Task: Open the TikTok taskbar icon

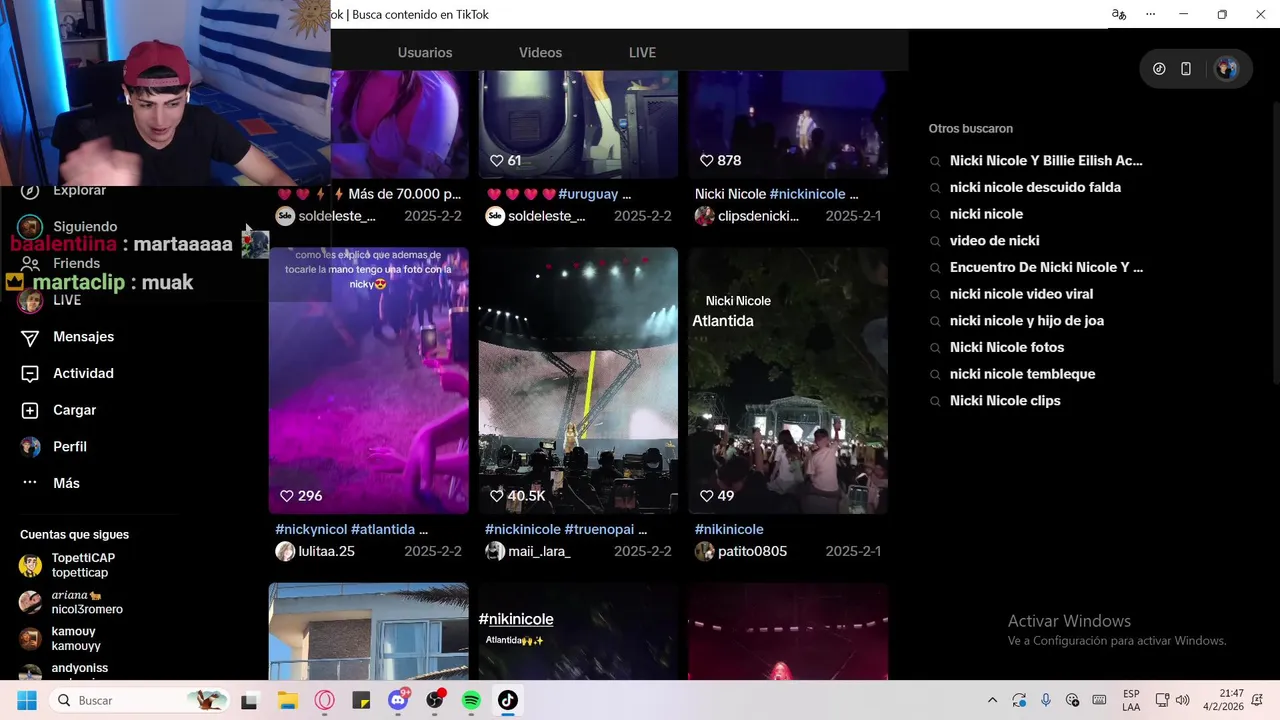Action: point(508,700)
